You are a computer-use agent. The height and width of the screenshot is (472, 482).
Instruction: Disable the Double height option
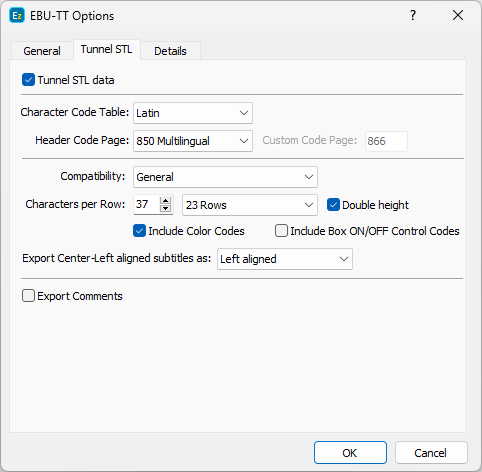[333, 205]
